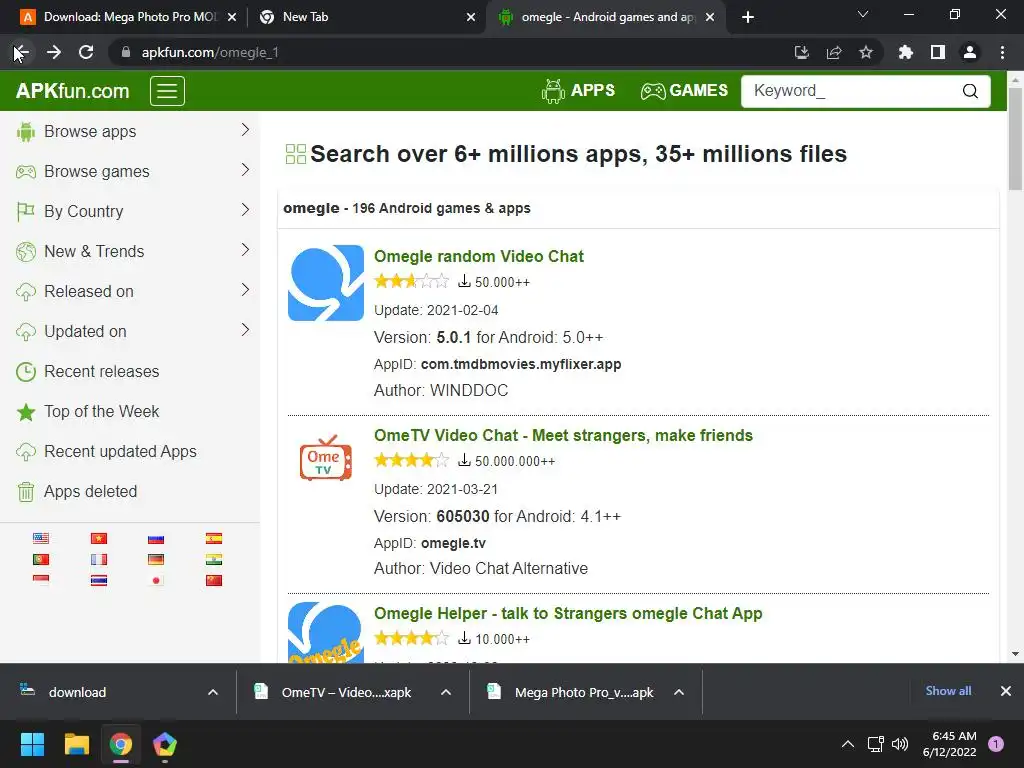Expand the By Country chevron
Screen dimensions: 1024x768
[246, 210]
